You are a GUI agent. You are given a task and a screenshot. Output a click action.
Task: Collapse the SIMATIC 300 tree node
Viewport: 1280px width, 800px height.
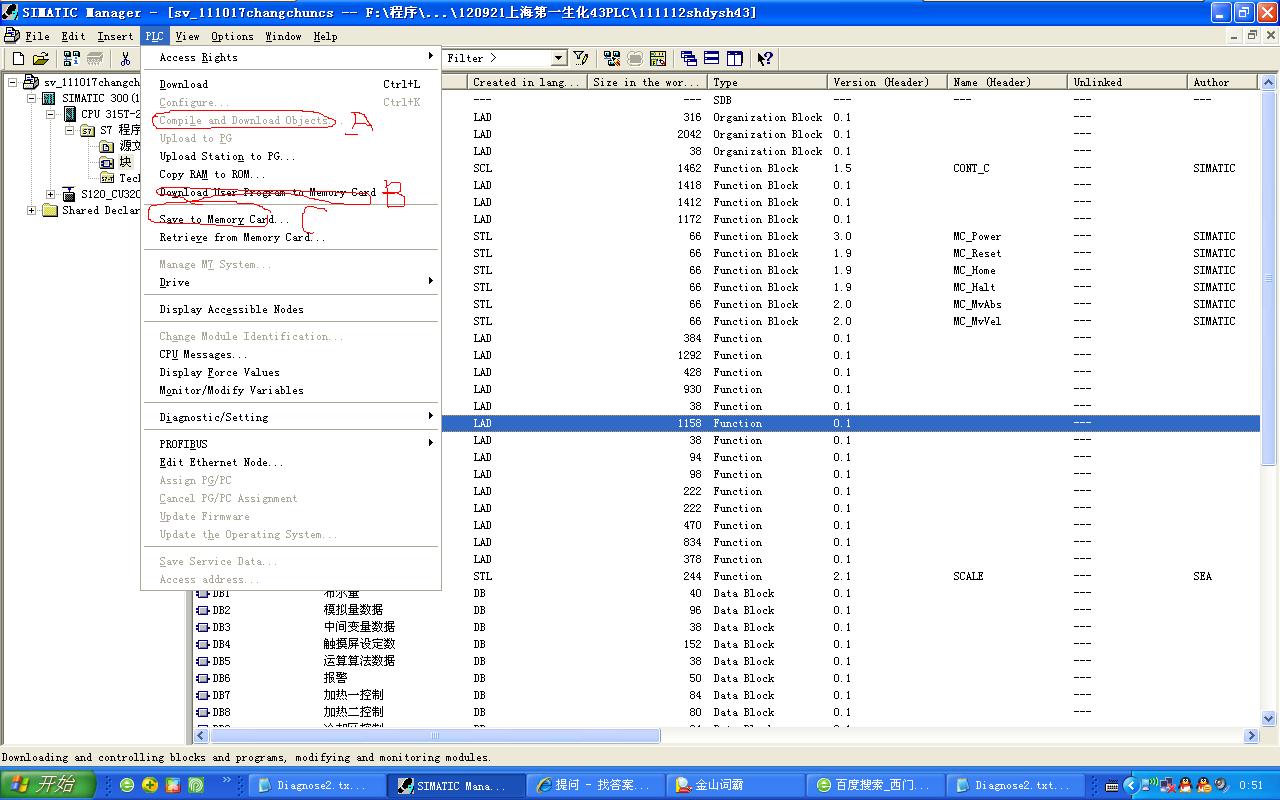click(x=31, y=99)
